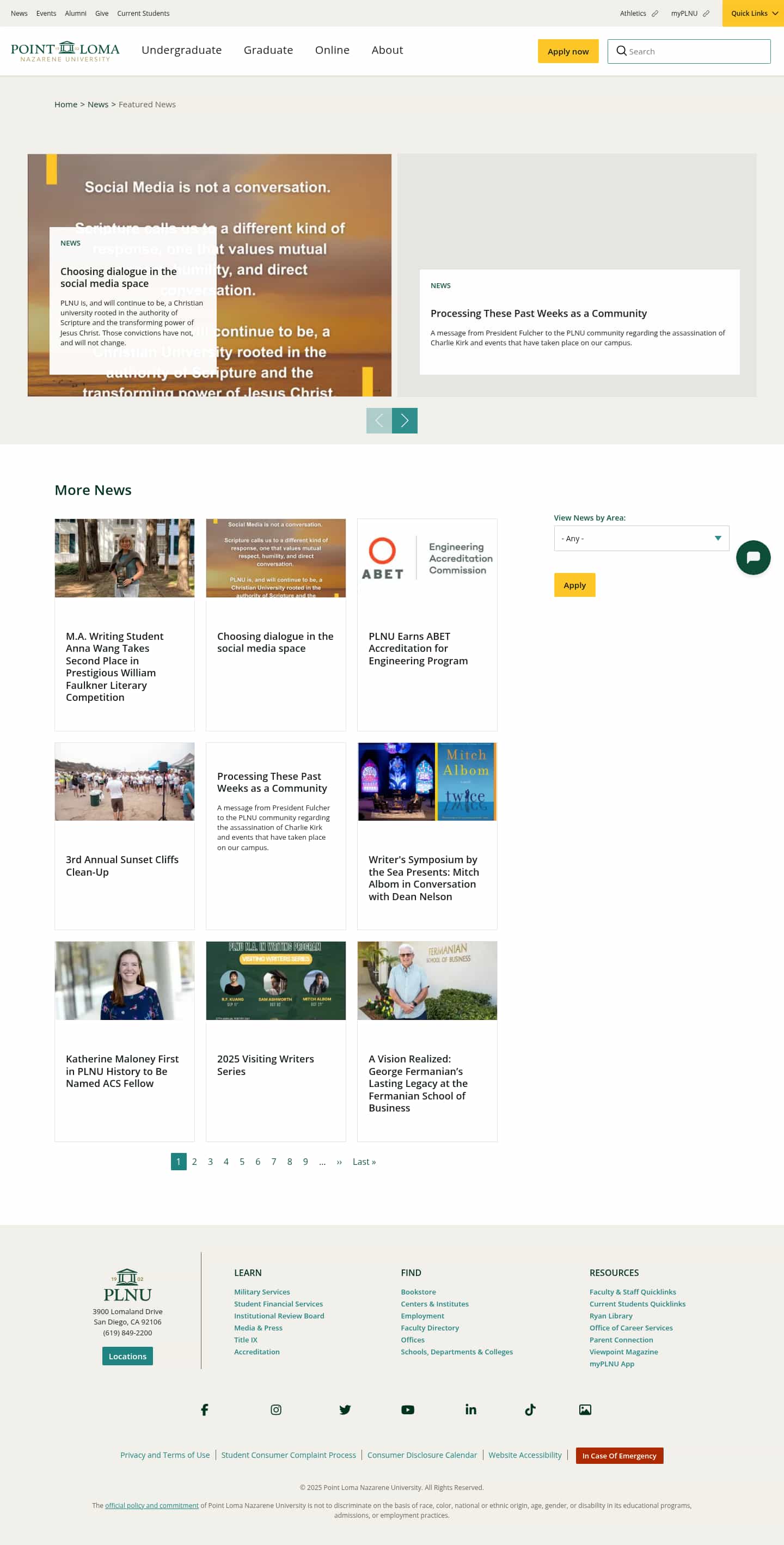Click the Point Loma Nazarene University logo
784x1545 pixels.
point(65,51)
